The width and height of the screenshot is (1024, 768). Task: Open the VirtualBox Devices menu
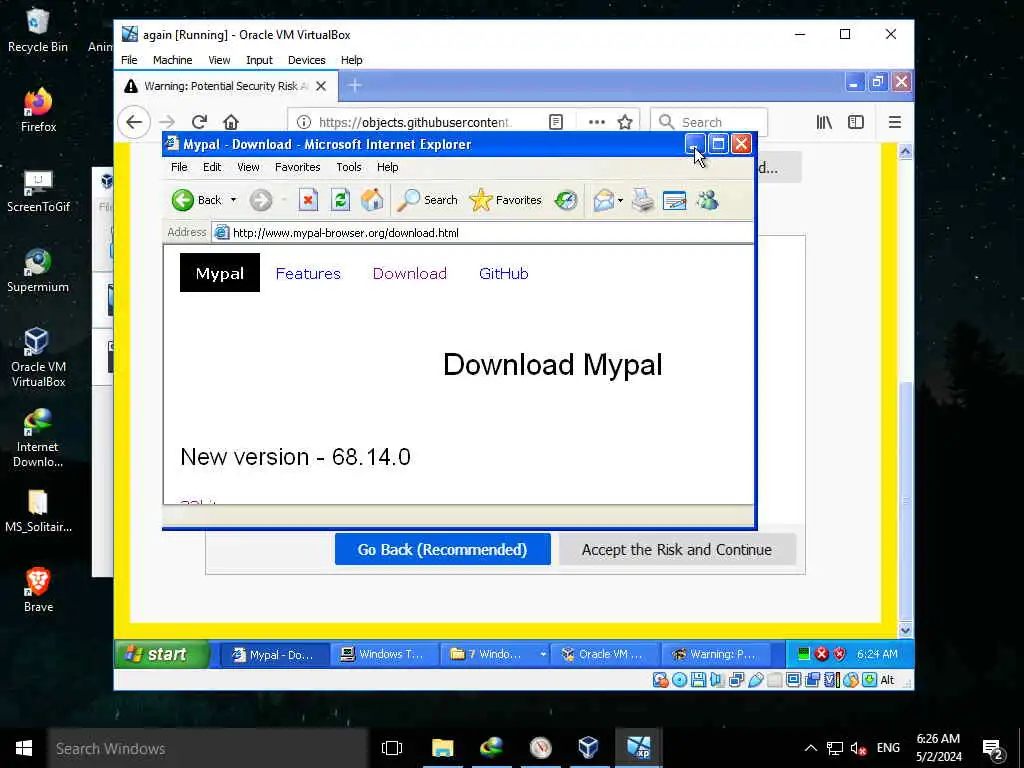click(x=306, y=60)
